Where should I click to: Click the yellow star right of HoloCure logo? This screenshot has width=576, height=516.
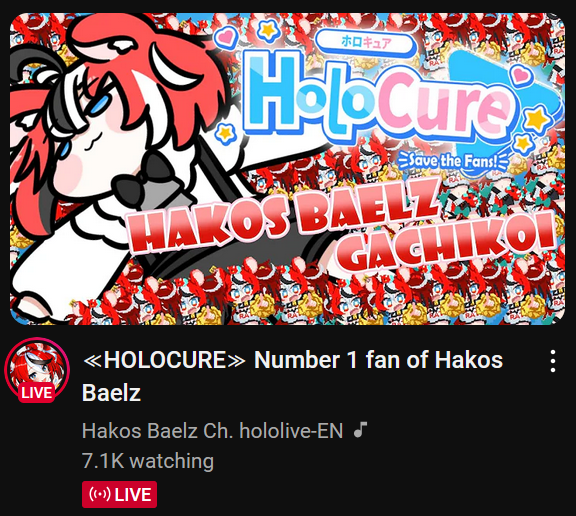coord(537,120)
